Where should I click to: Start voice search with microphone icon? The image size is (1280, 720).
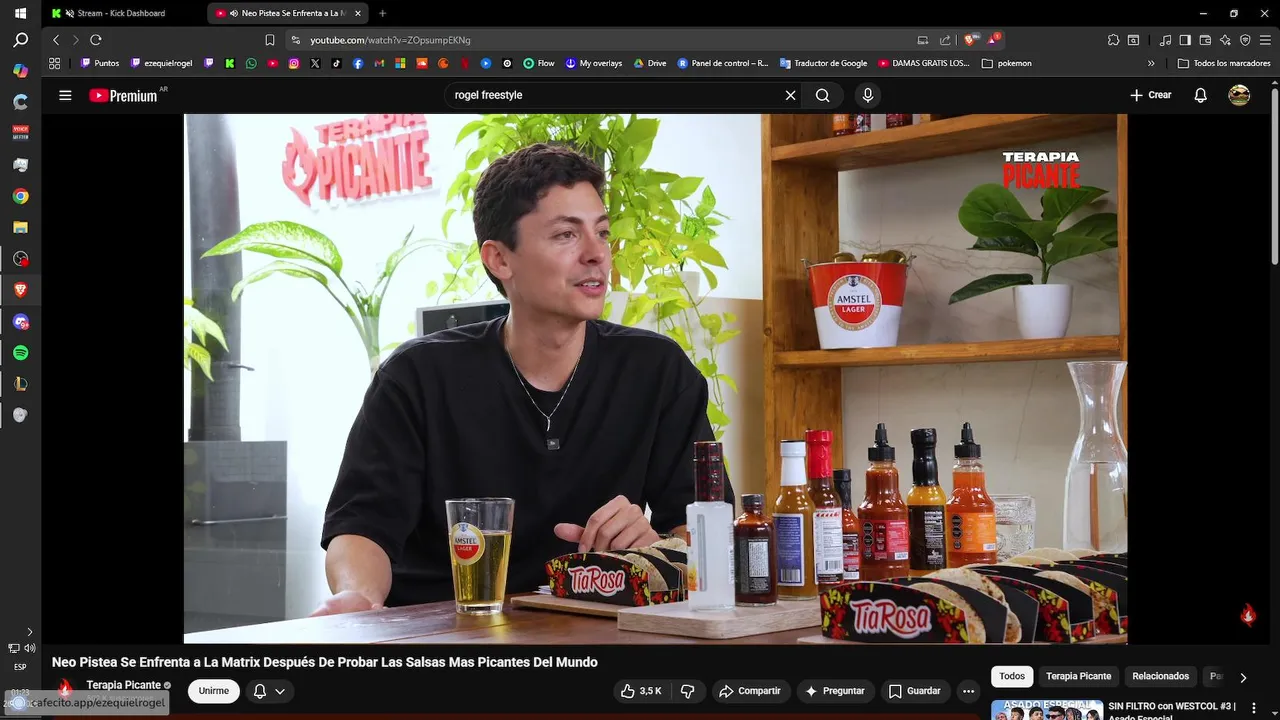click(868, 95)
